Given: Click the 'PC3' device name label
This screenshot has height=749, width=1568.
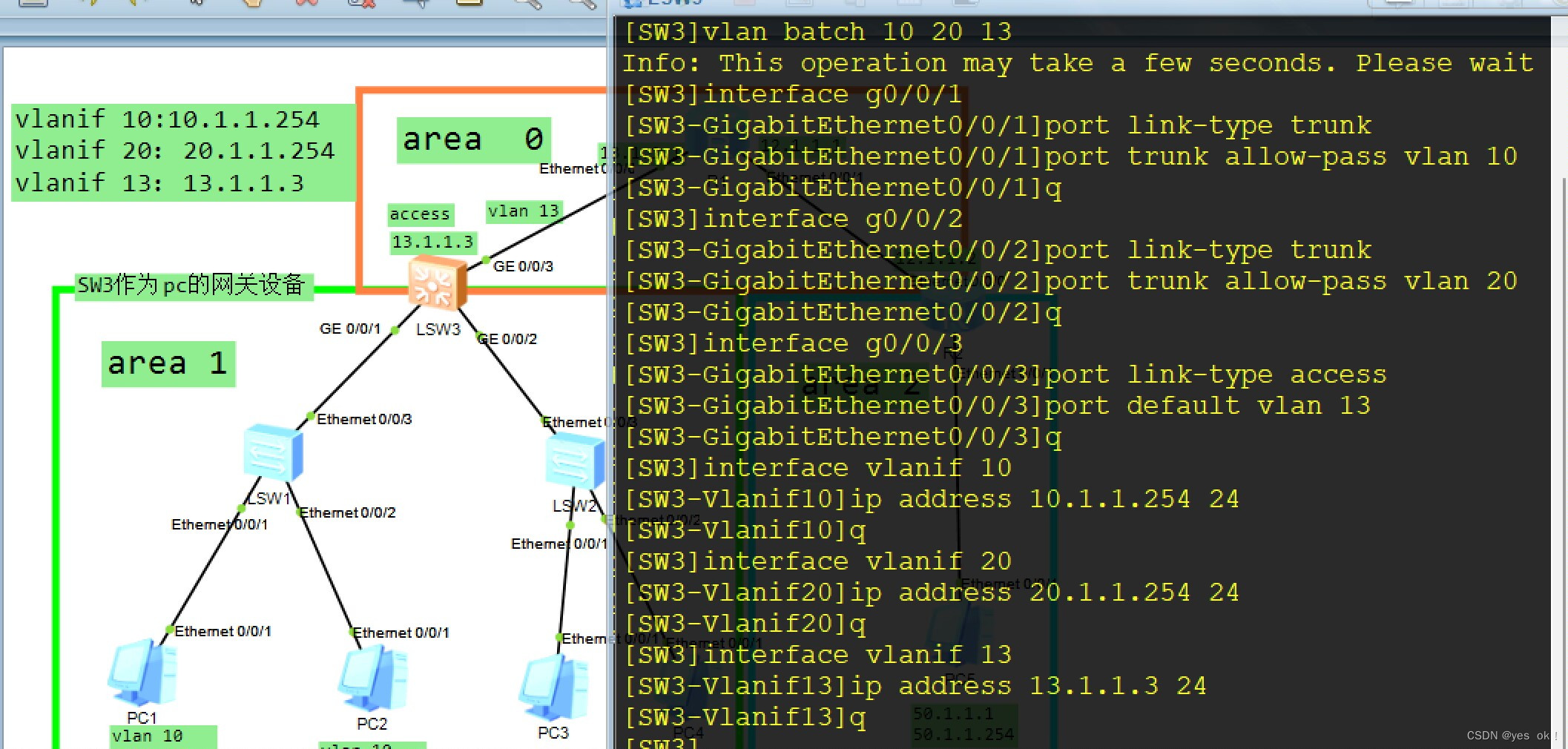Looking at the screenshot, I should click(x=553, y=733).
